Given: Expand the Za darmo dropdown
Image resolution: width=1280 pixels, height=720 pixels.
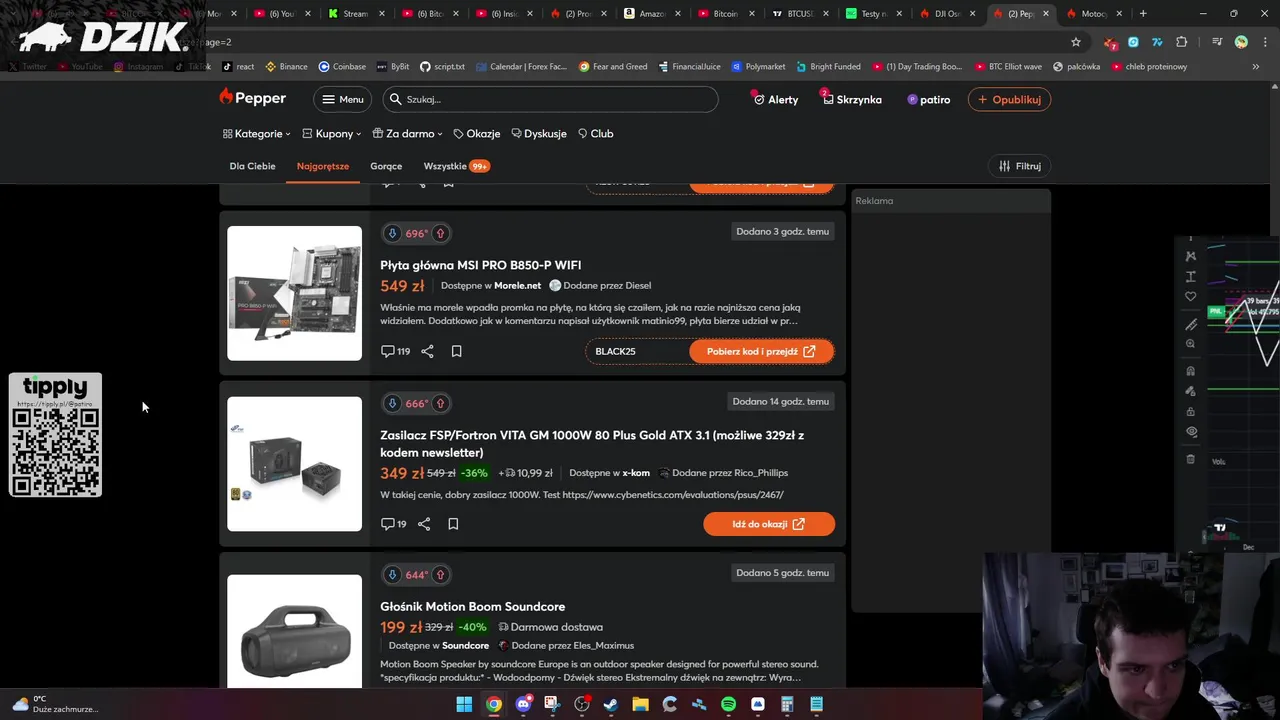Looking at the screenshot, I should (x=408, y=133).
